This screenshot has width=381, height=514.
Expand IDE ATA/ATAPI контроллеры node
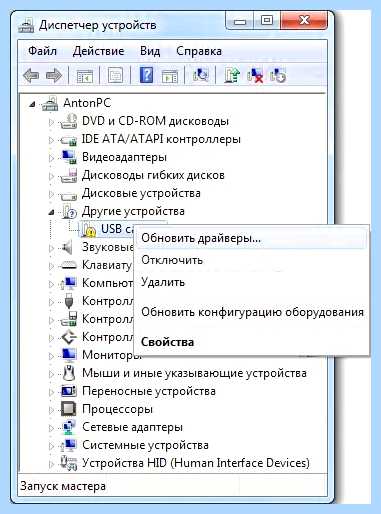[51, 141]
